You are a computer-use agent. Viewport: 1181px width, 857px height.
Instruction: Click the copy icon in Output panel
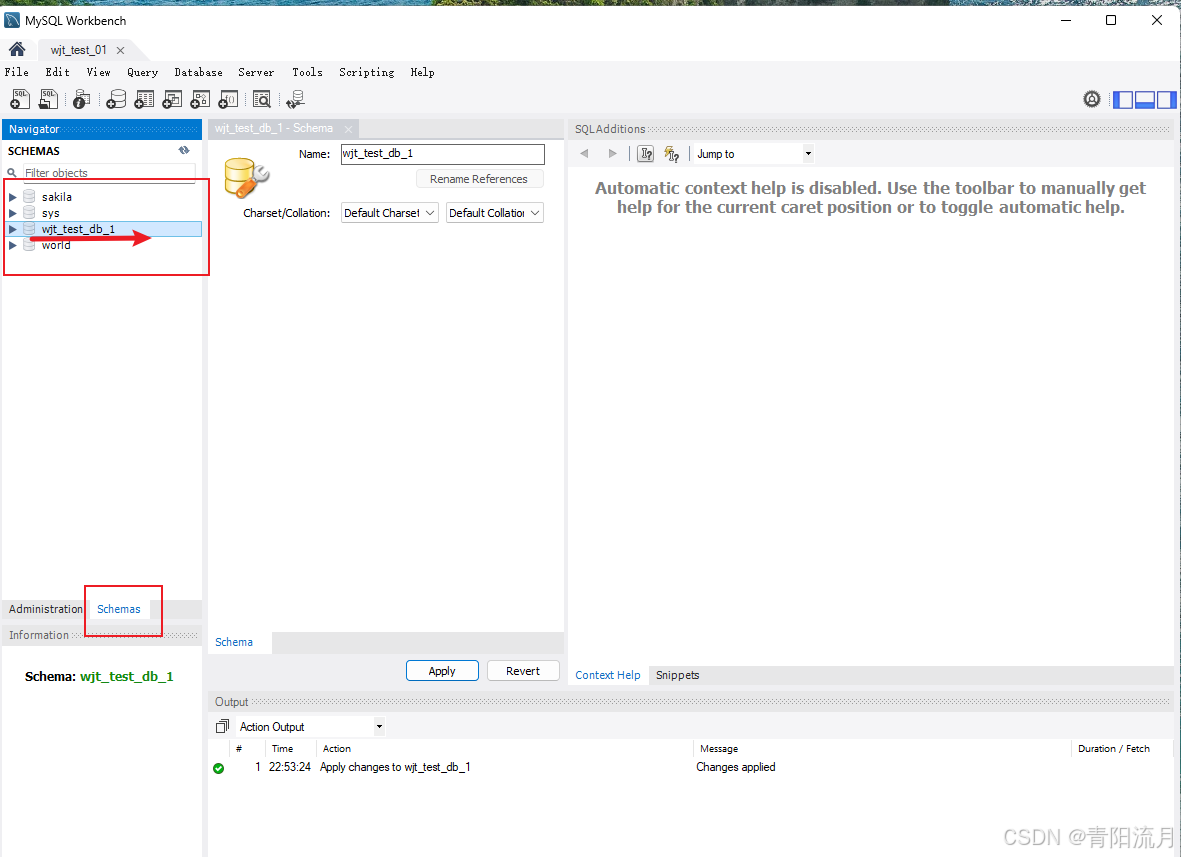tap(222, 727)
